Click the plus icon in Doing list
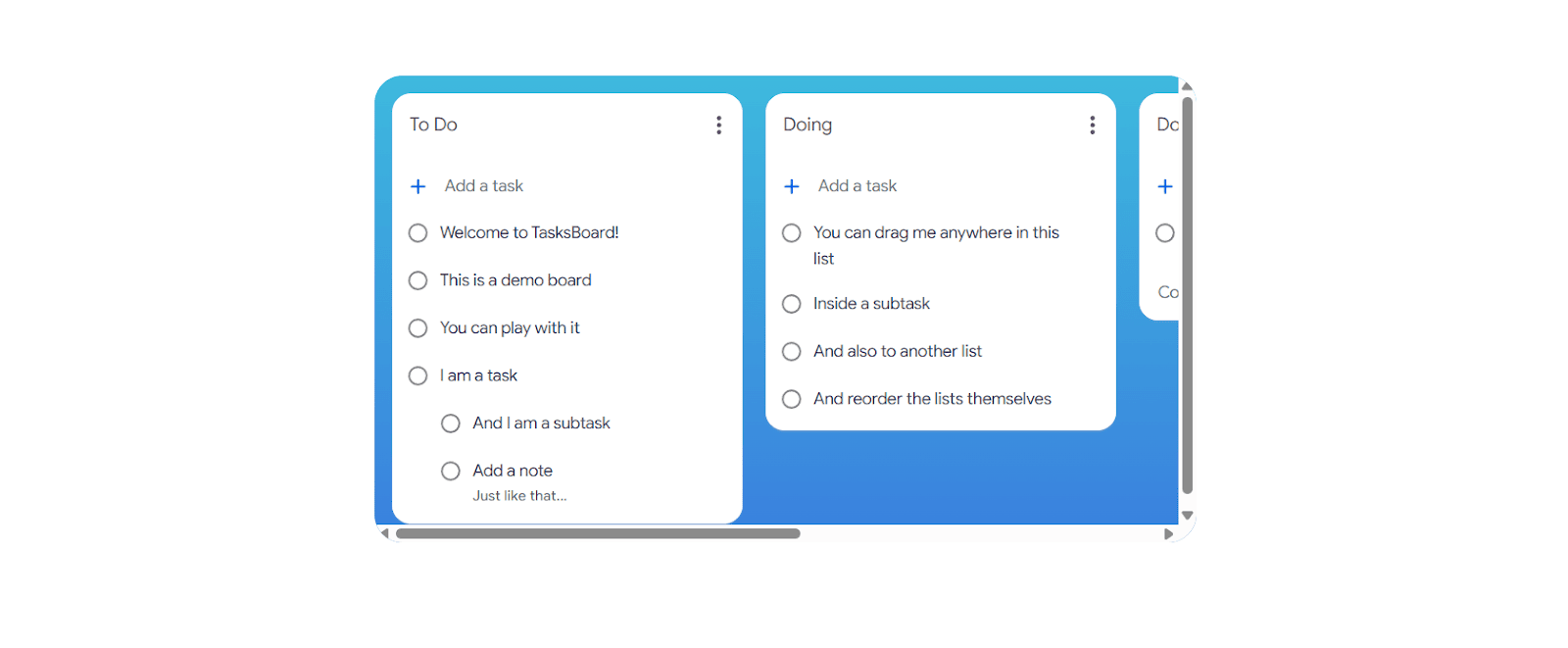The image size is (1568, 648). pyautogui.click(x=792, y=186)
